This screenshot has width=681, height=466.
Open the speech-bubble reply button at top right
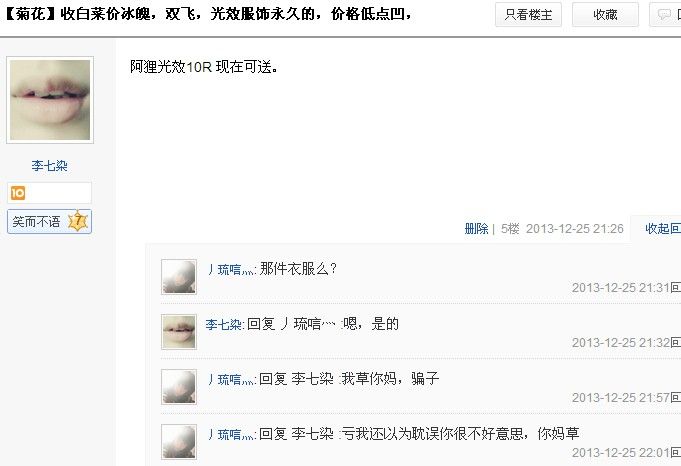coord(665,15)
